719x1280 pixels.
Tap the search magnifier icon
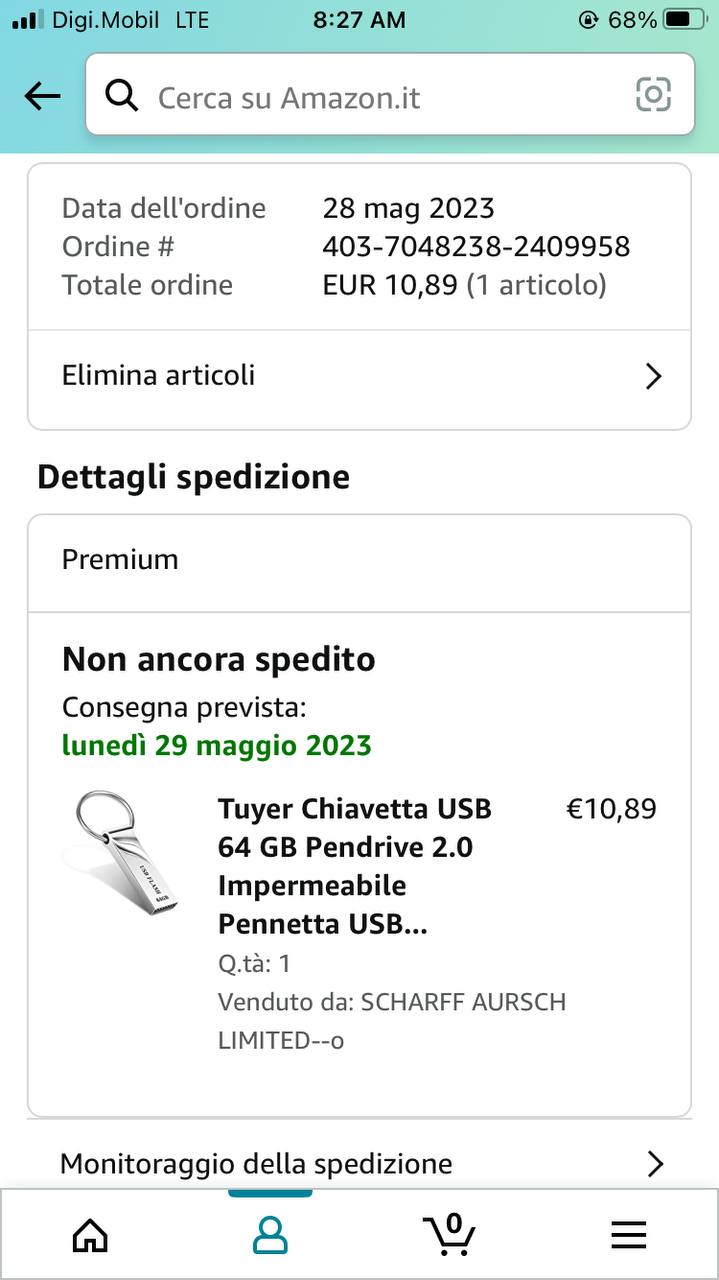click(x=122, y=96)
